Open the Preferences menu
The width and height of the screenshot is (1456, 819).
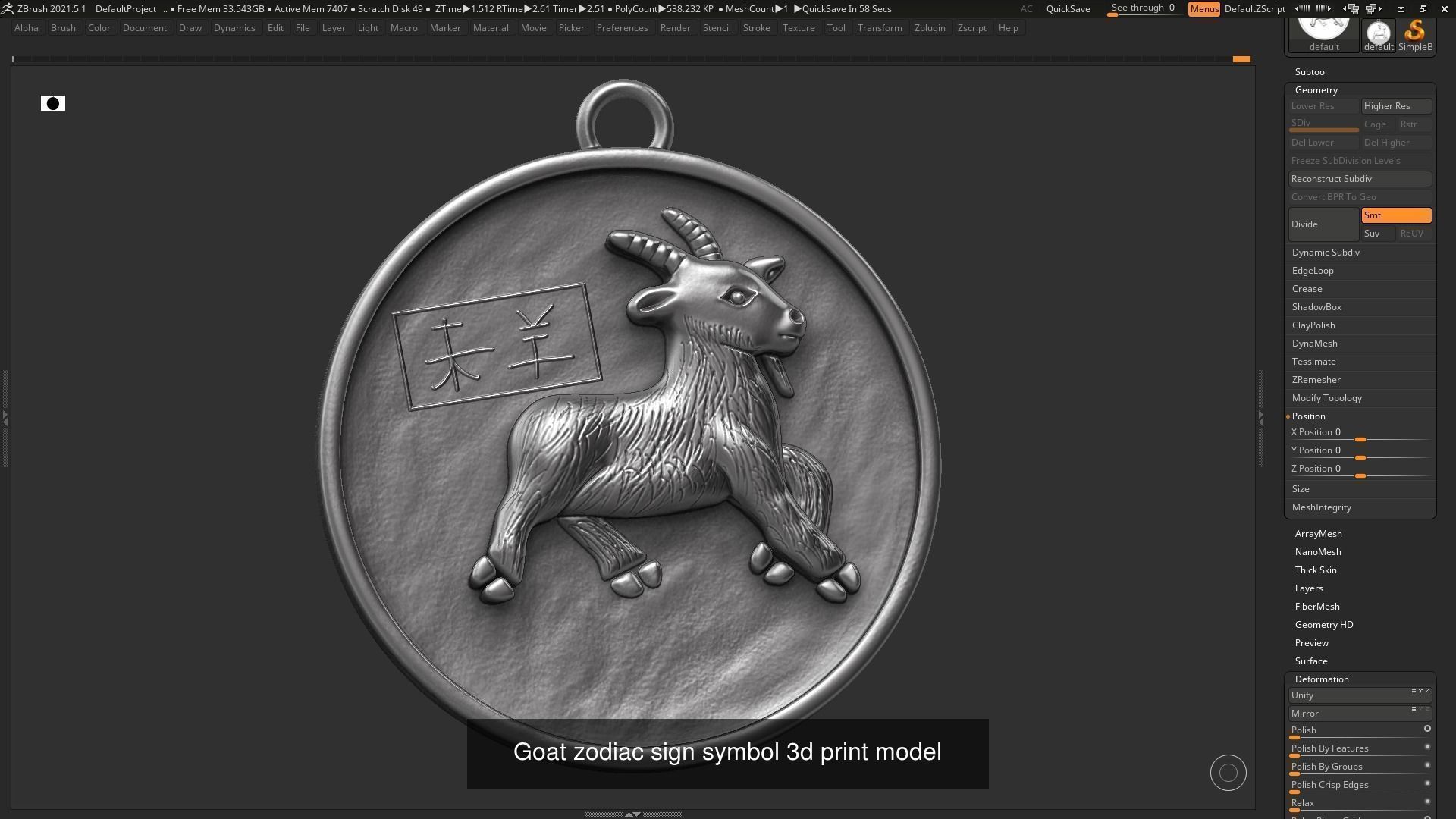[622, 28]
